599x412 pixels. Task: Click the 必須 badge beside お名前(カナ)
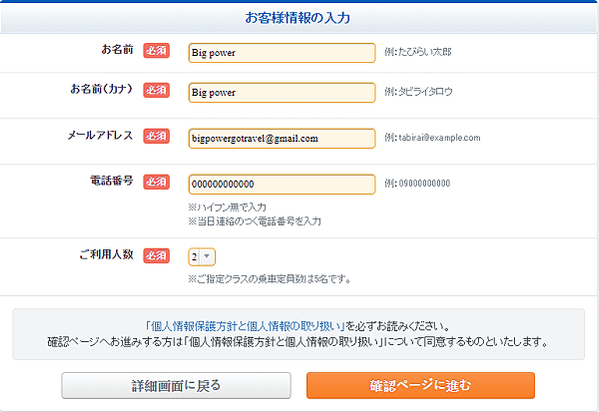[x=157, y=90]
